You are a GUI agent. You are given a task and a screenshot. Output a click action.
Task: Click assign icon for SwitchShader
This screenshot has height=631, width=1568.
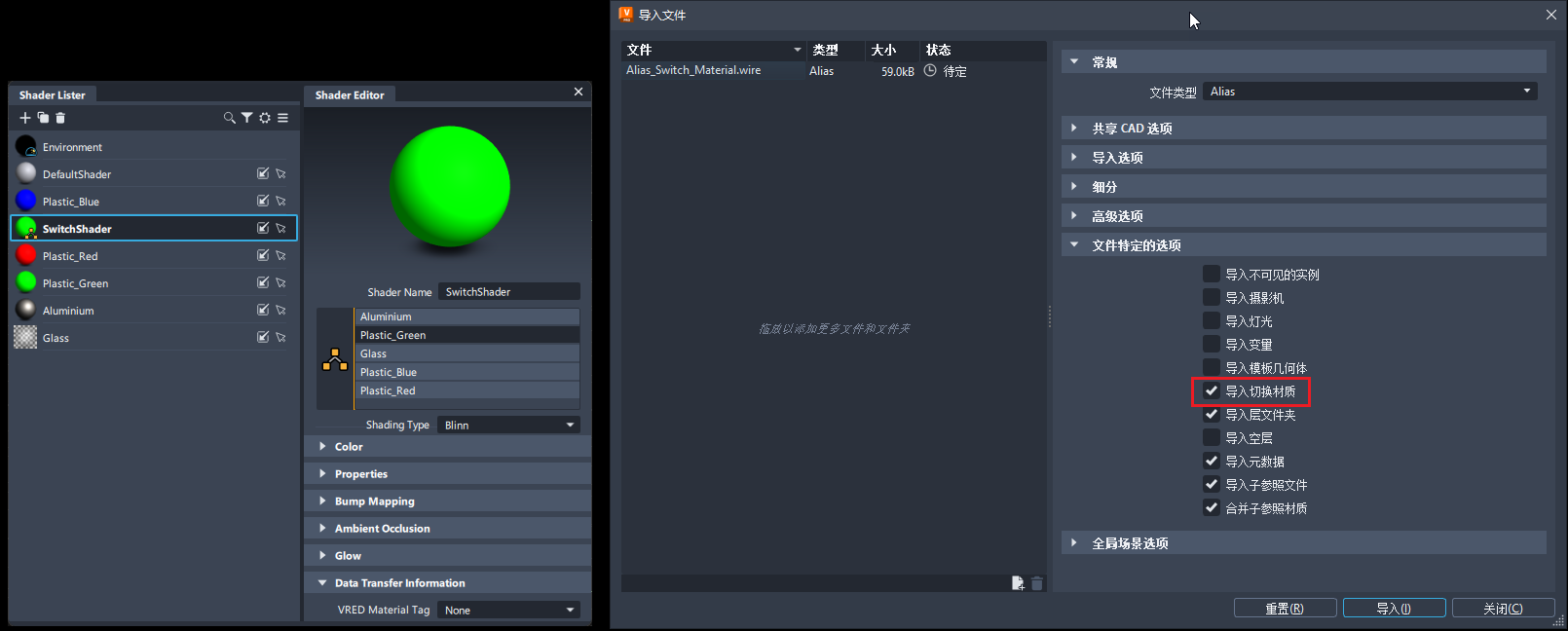(x=263, y=228)
